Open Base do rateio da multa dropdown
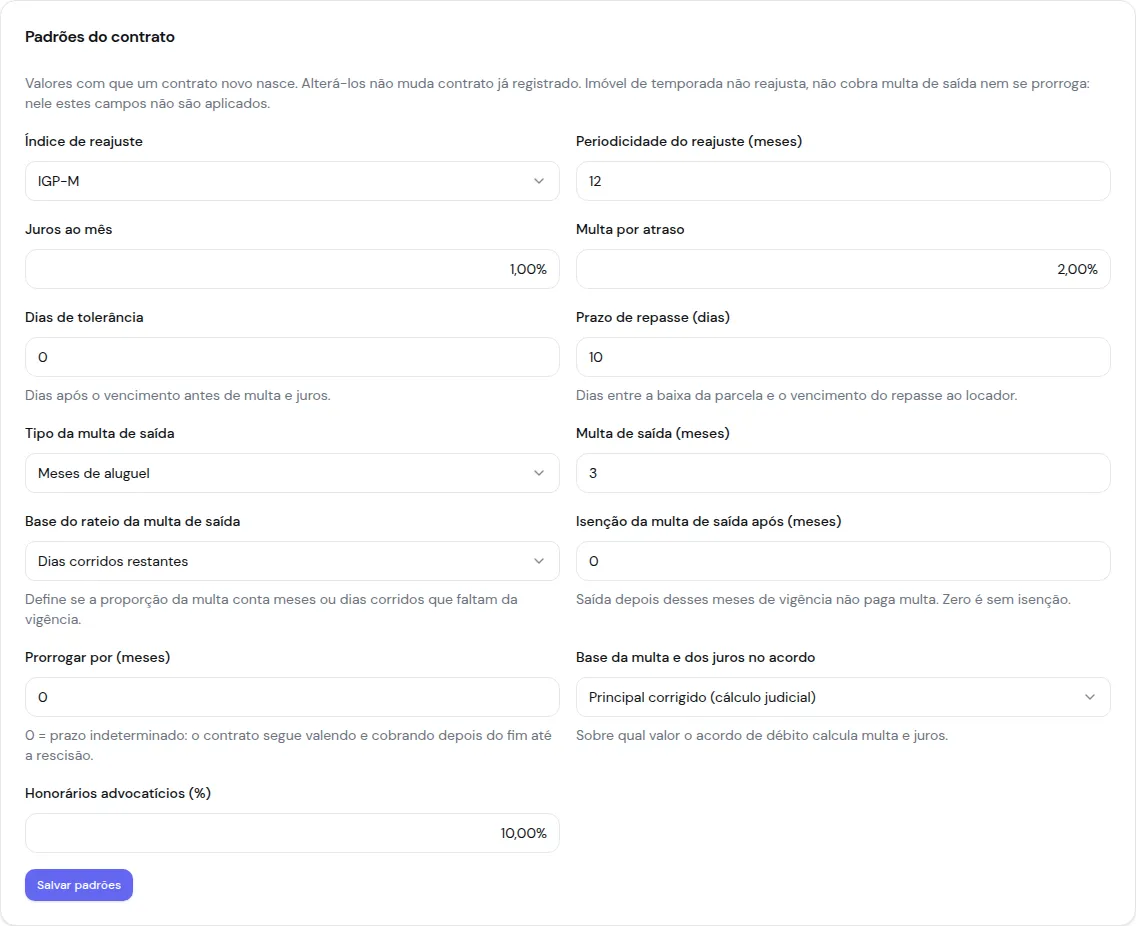1136x926 pixels. 292,561
